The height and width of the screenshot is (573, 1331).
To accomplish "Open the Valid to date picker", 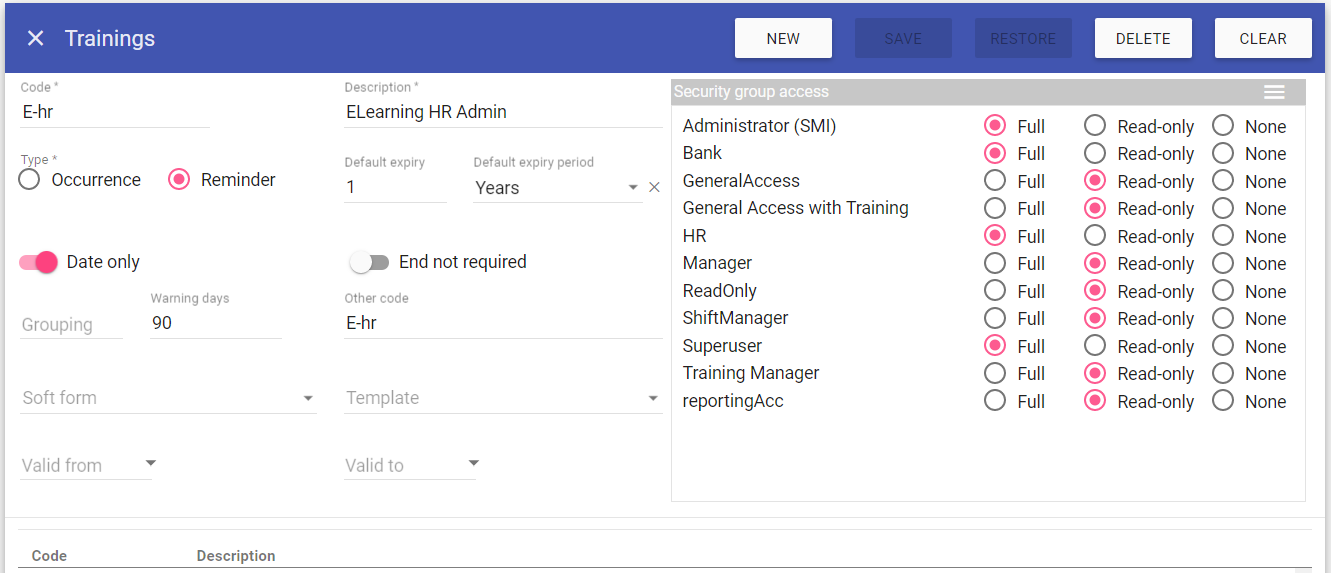I will (474, 464).
